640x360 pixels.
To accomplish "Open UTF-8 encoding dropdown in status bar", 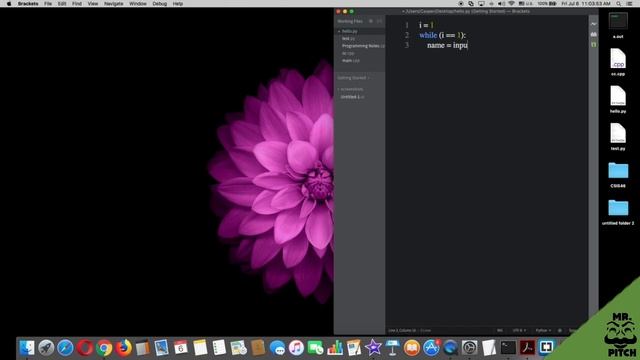I will coord(519,330).
